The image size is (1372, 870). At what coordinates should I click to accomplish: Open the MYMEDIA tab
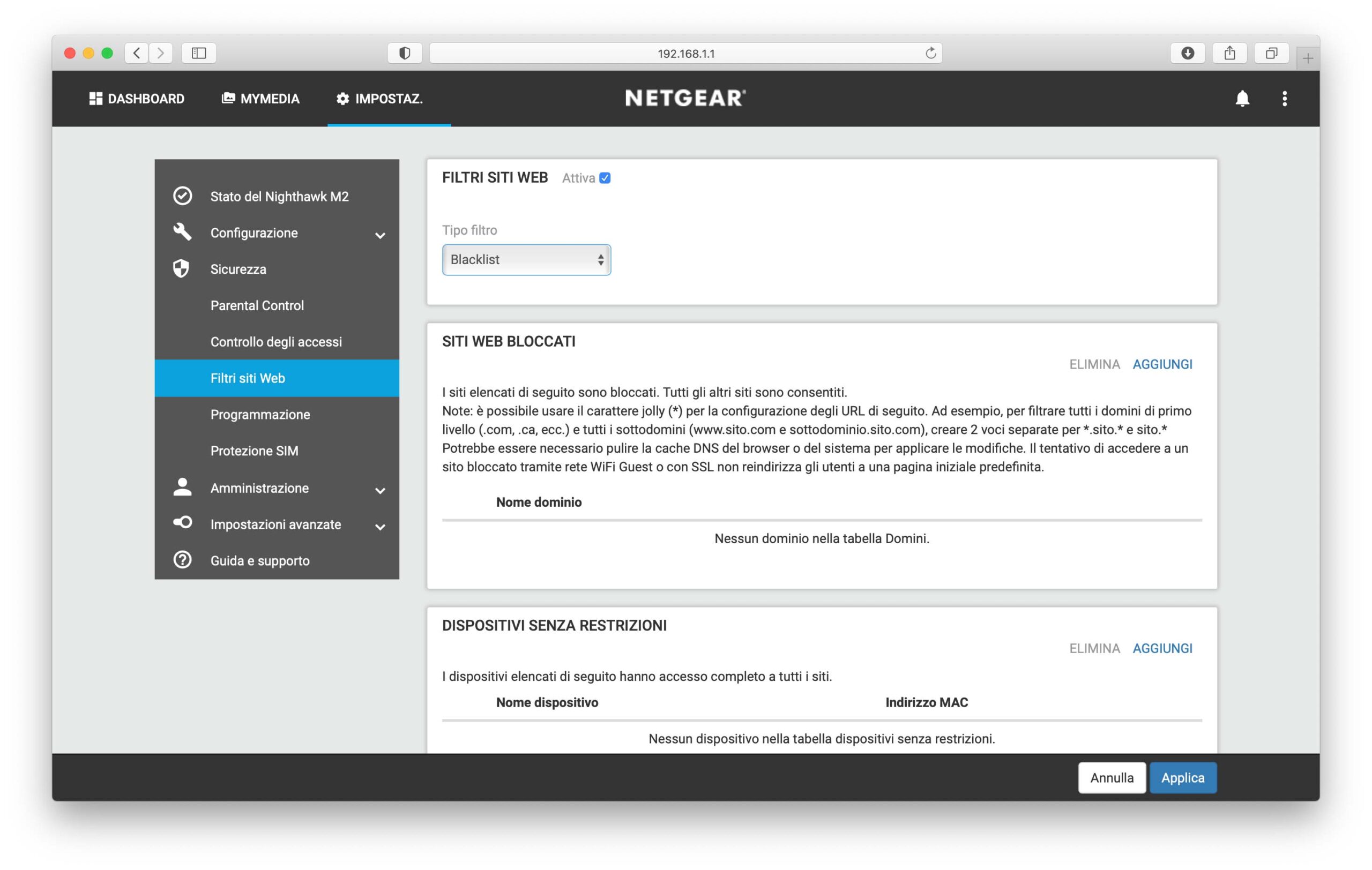[260, 99]
